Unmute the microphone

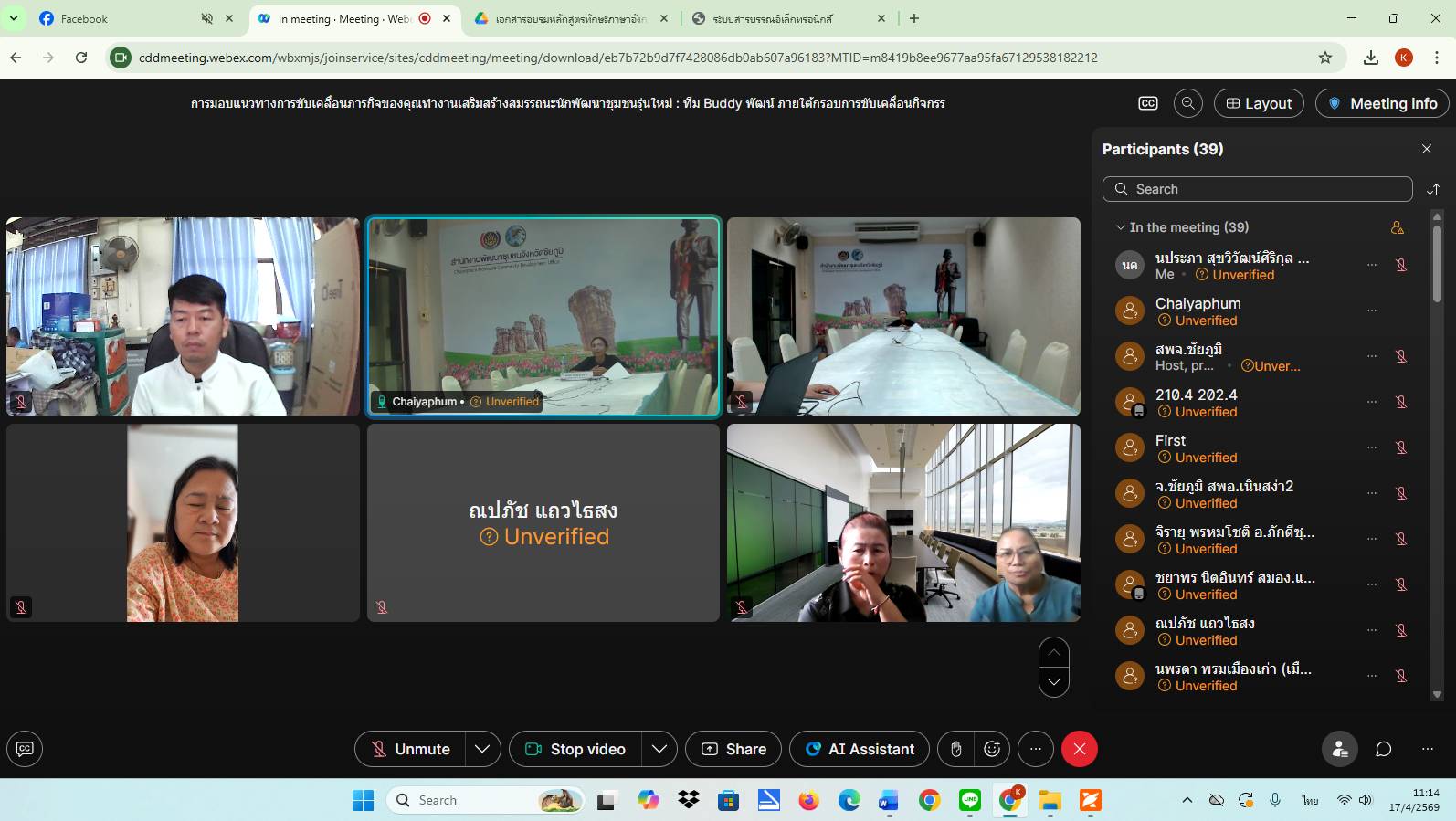(410, 749)
